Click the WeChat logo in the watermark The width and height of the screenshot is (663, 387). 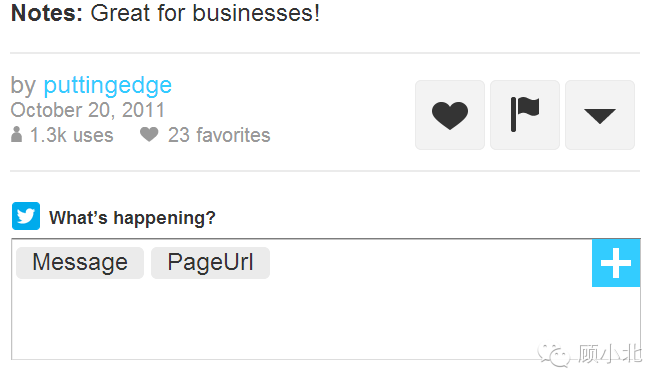(554, 355)
